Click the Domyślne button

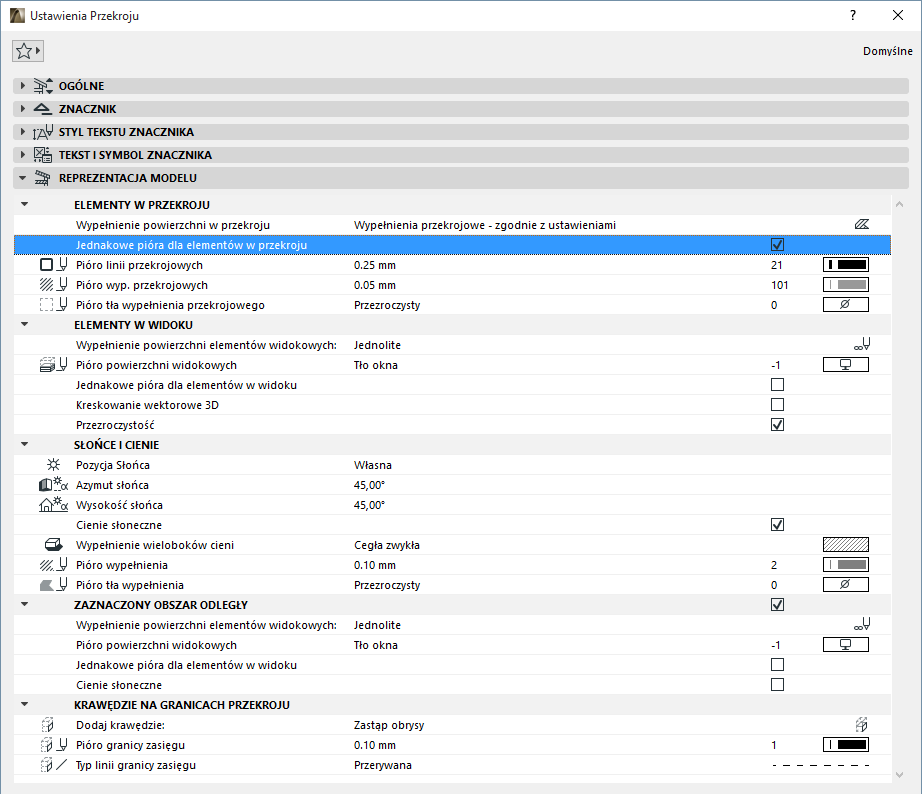[x=887, y=51]
